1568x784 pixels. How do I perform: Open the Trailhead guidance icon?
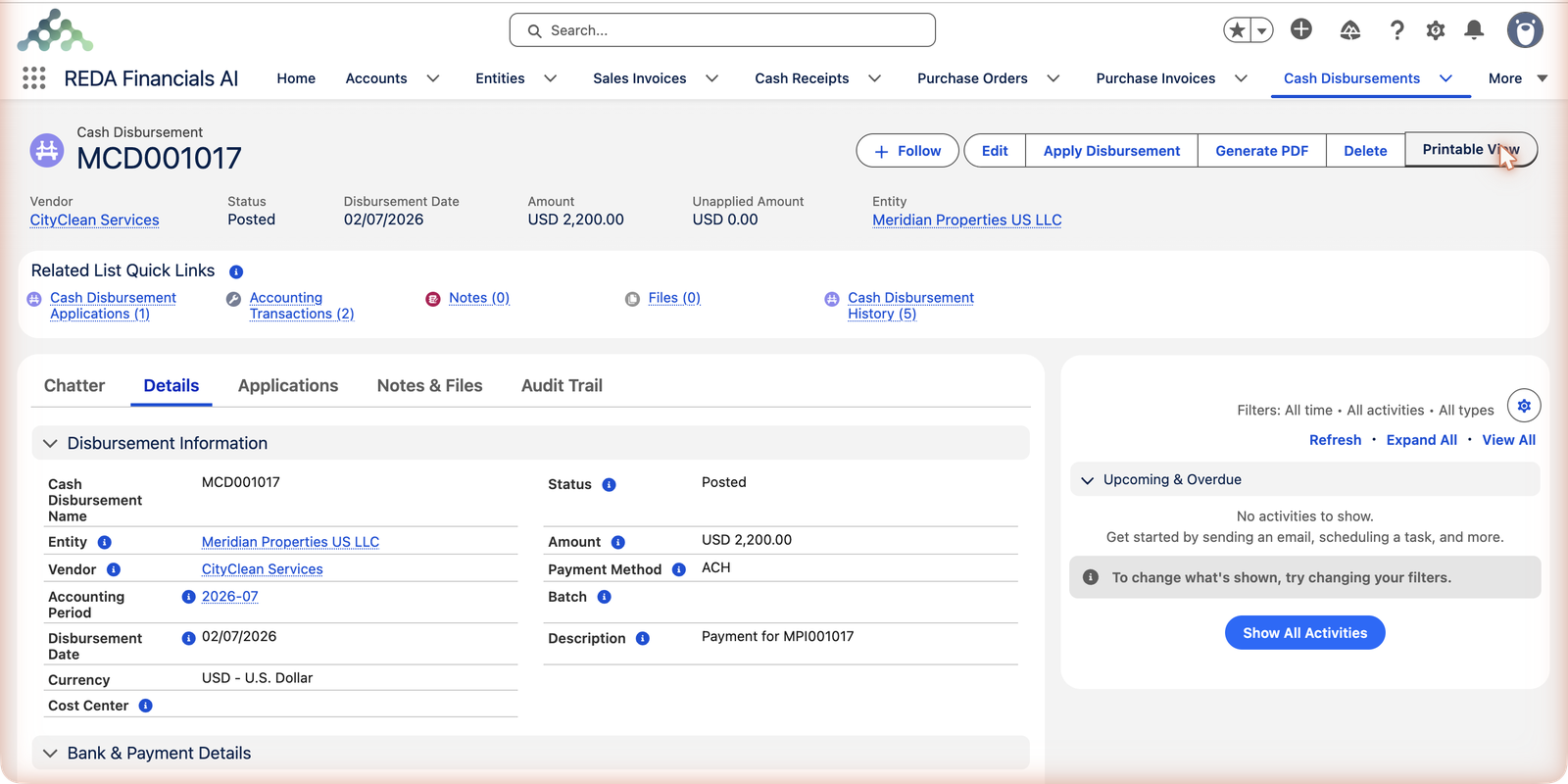(x=1350, y=30)
